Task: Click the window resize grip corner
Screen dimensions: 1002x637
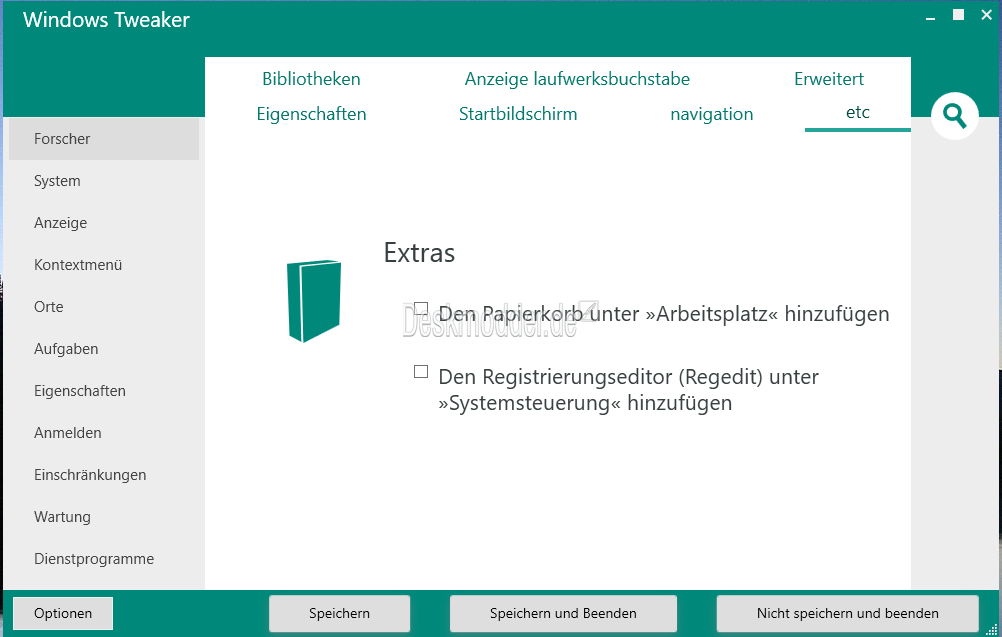Action: 992,629
